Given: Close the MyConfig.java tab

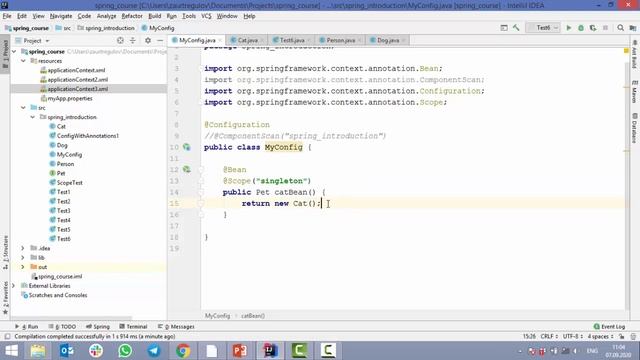Looking at the screenshot, I should (x=220, y=40).
